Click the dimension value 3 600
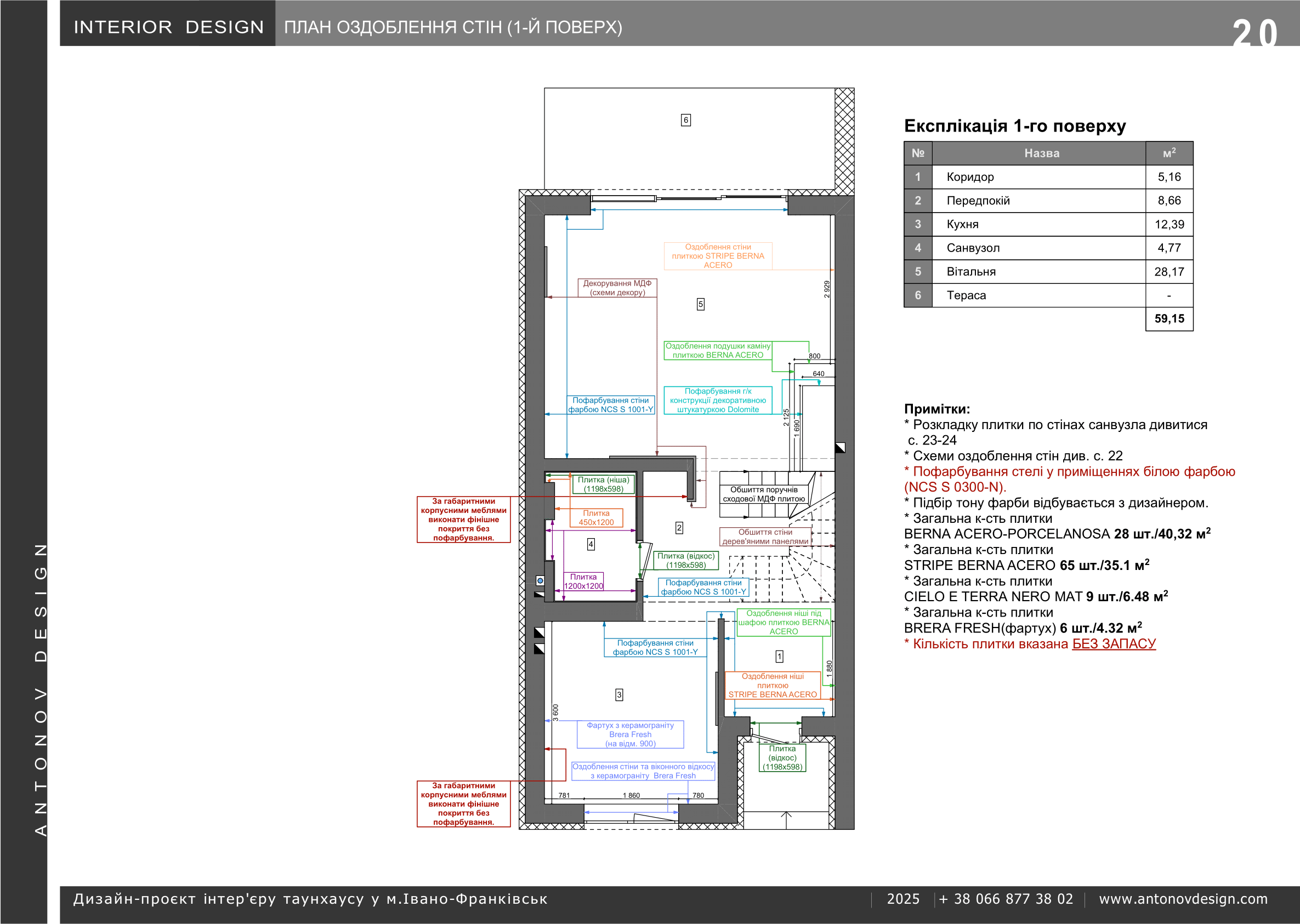This screenshot has height=924, width=1300. (555, 713)
